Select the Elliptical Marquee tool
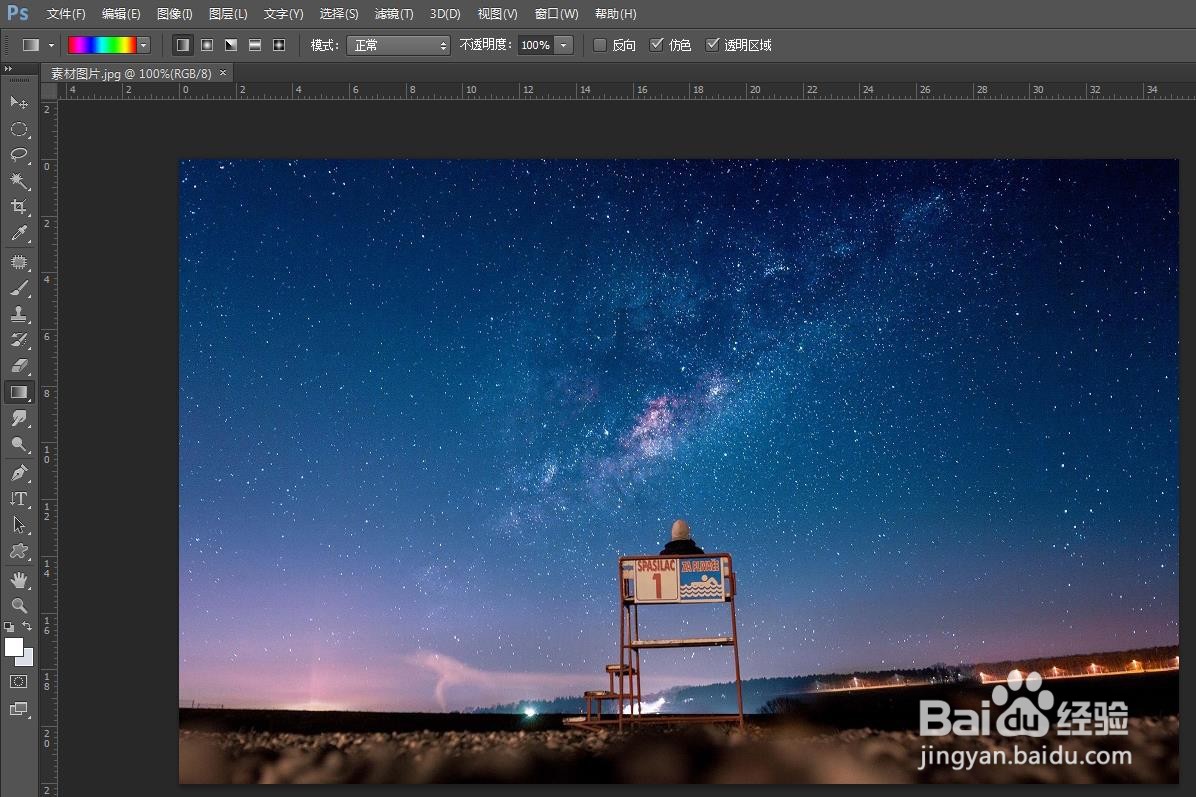The image size is (1196, 797). pyautogui.click(x=19, y=129)
